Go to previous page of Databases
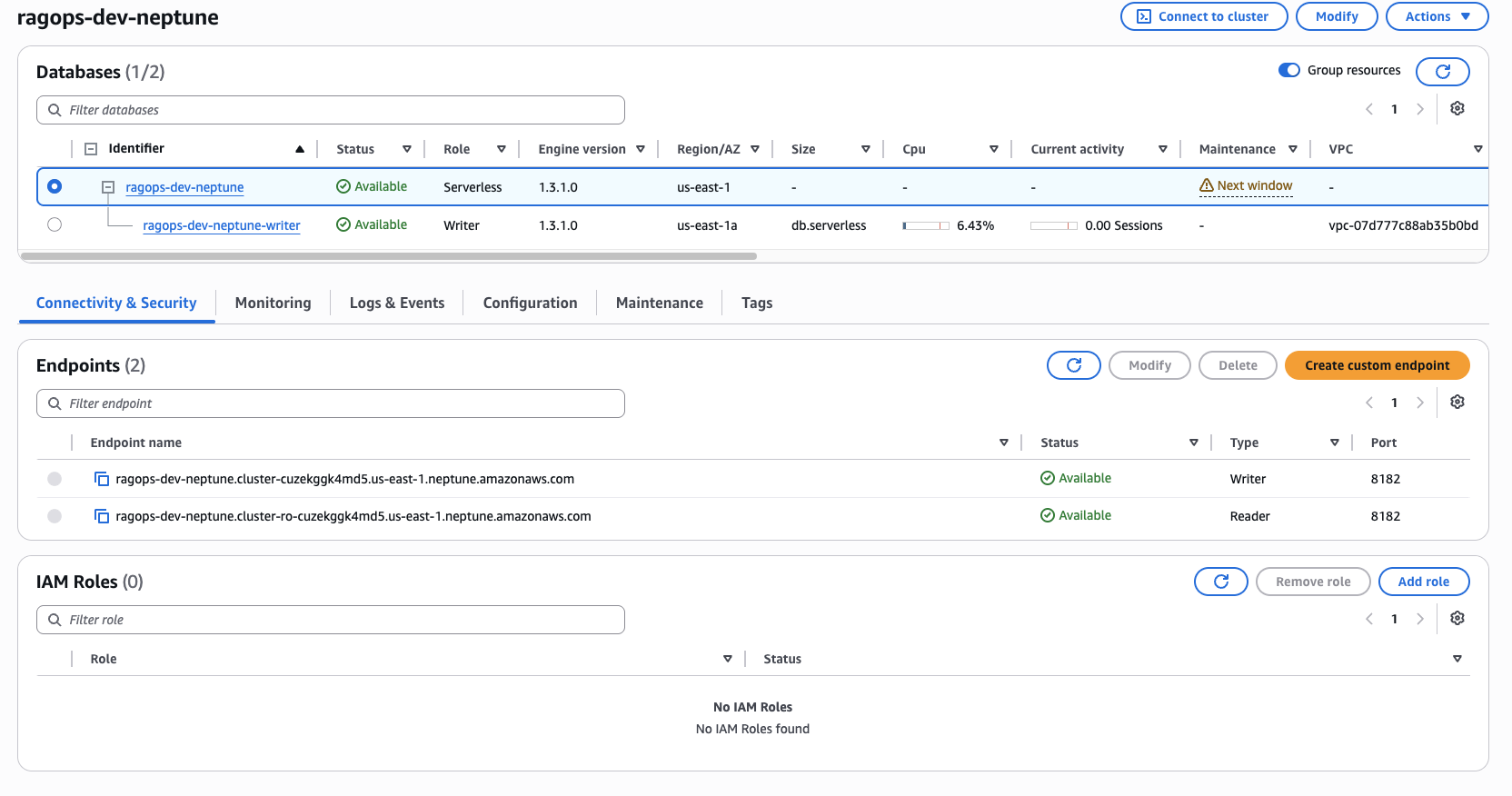The height and width of the screenshot is (796, 1512). tap(1369, 109)
